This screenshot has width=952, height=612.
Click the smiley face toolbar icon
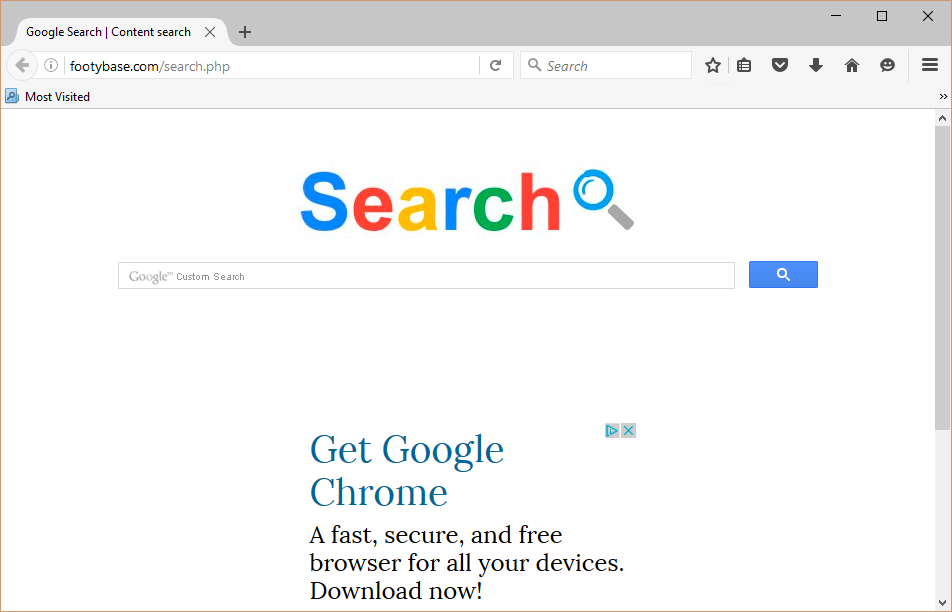[x=887, y=66]
